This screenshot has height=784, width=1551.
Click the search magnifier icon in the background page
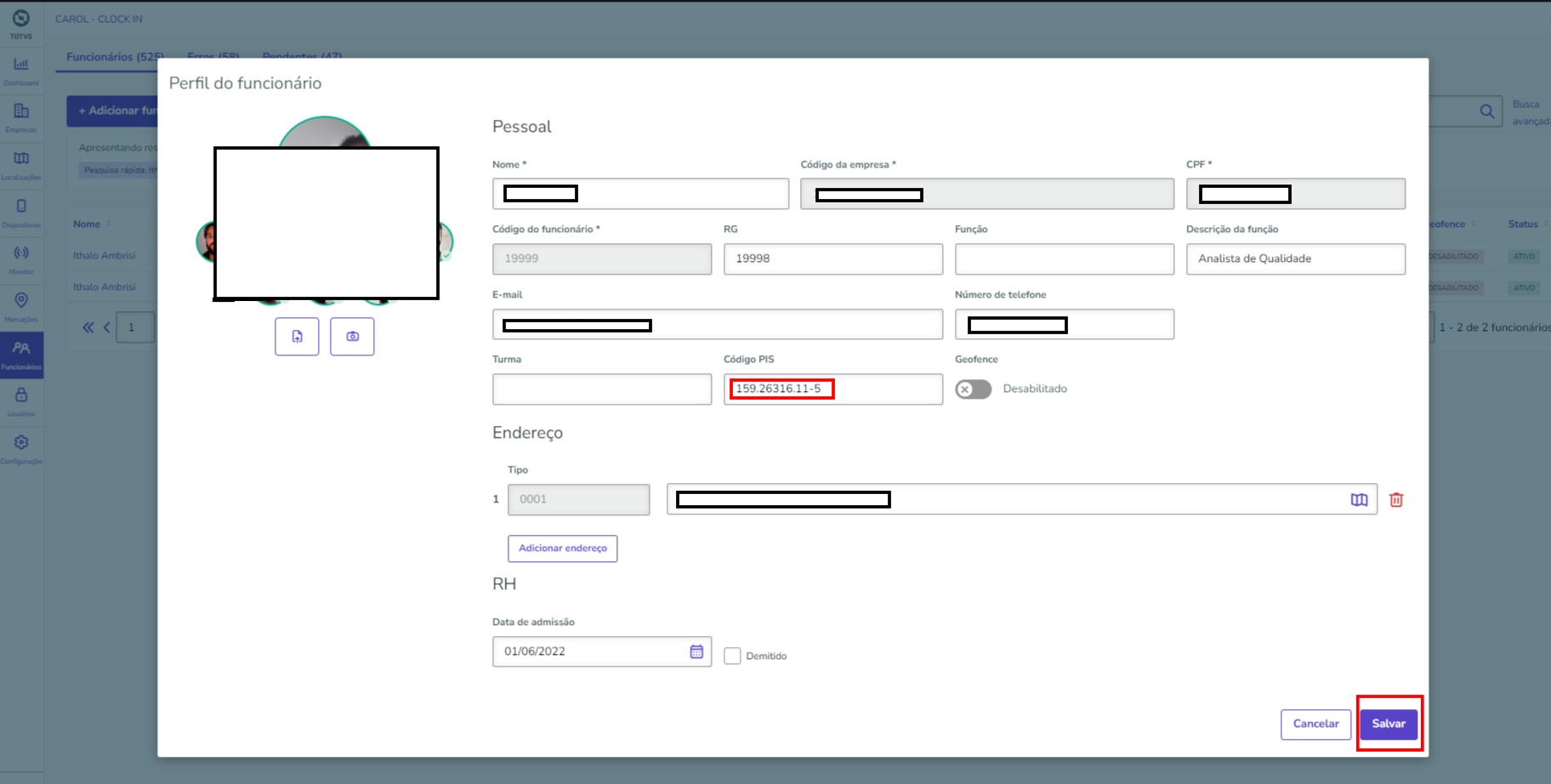pos(1486,111)
